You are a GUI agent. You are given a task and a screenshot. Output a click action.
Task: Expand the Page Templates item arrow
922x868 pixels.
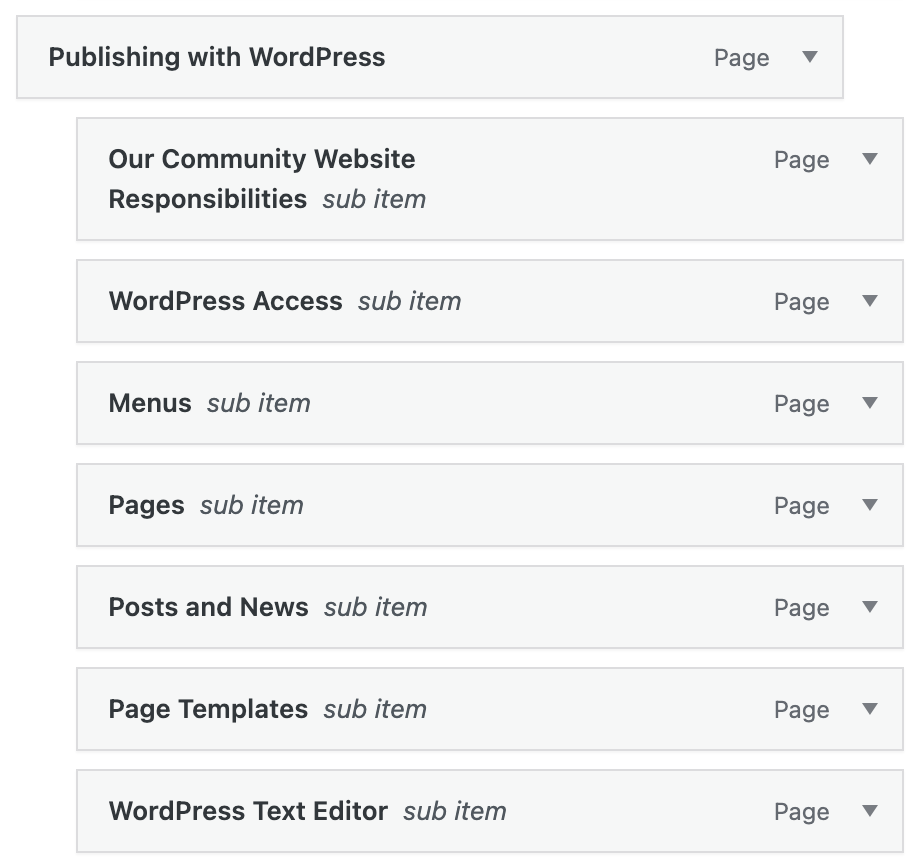click(870, 709)
